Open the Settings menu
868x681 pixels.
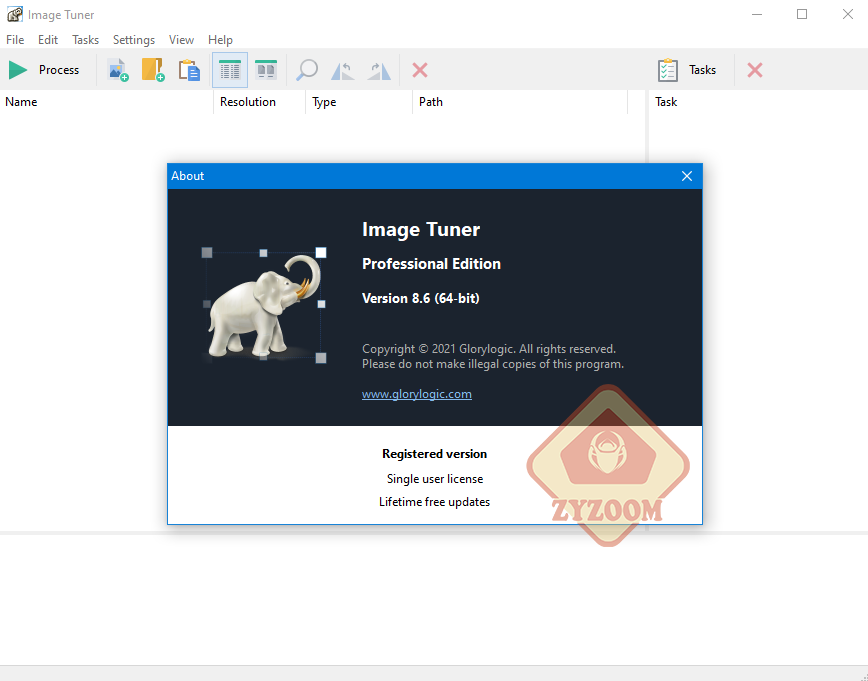pyautogui.click(x=134, y=40)
